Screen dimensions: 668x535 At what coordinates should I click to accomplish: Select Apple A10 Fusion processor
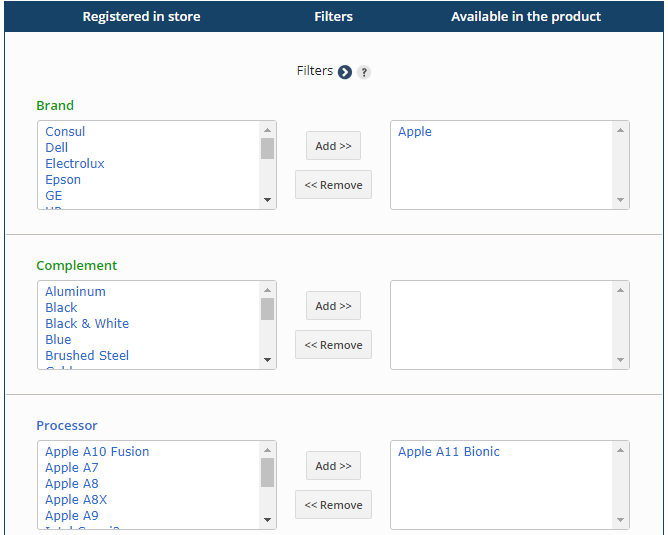[x=97, y=452]
